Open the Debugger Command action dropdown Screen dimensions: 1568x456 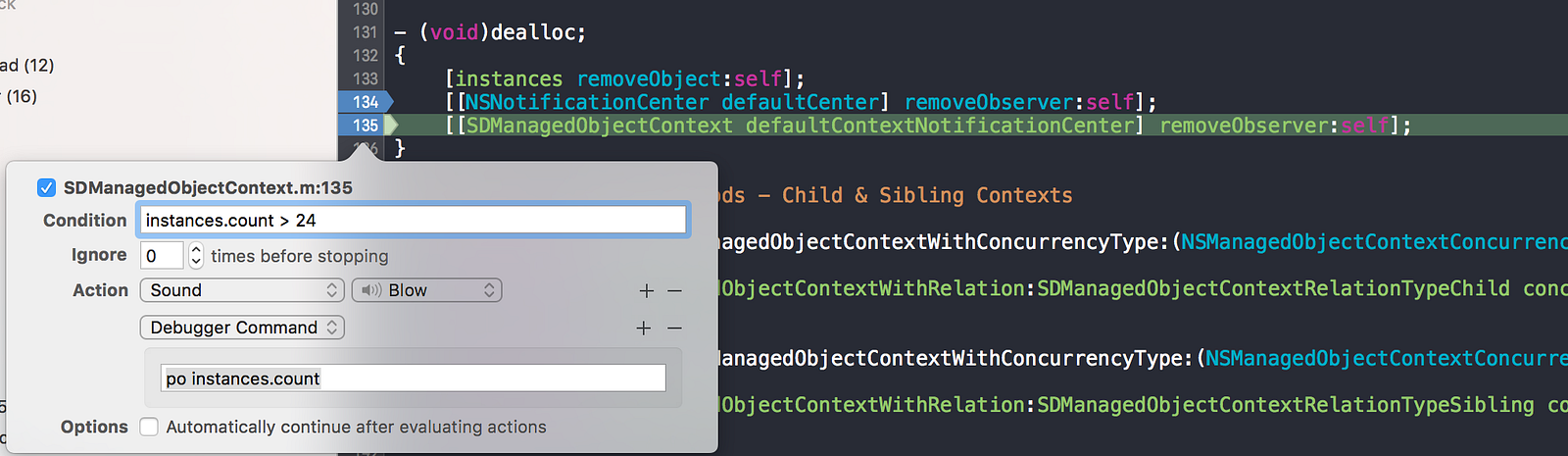(x=242, y=328)
